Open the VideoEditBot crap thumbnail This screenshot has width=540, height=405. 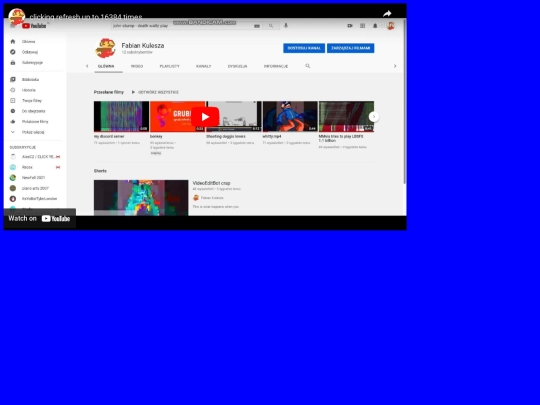tap(141, 198)
